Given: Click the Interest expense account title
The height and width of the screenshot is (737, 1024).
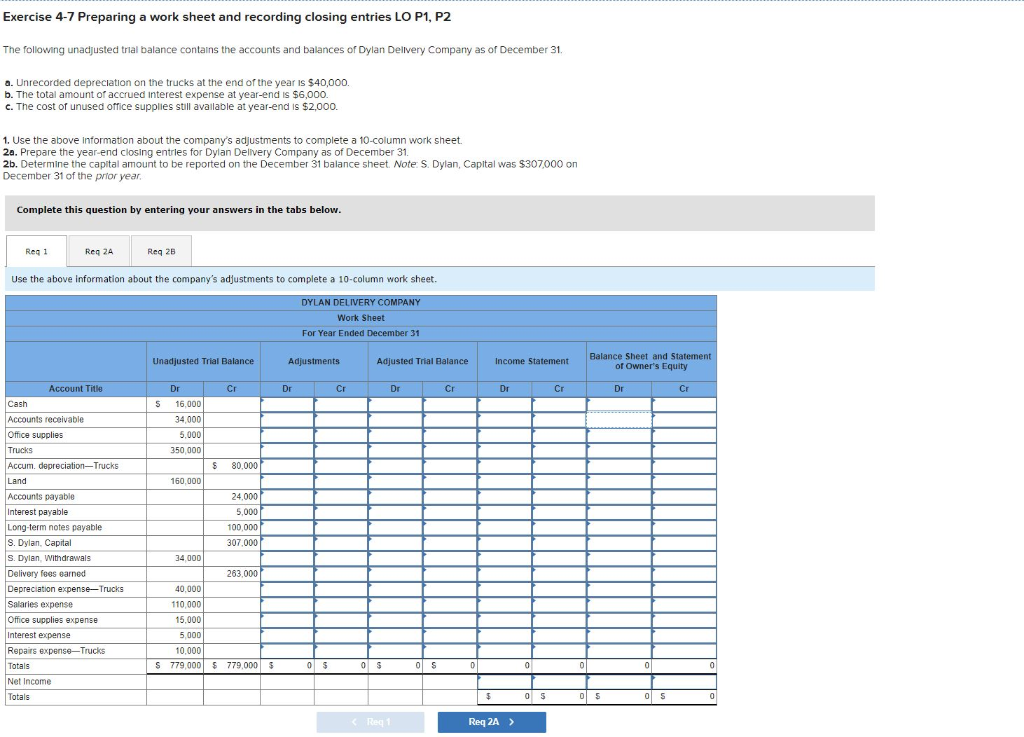Looking at the screenshot, I should pyautogui.click(x=39, y=635).
